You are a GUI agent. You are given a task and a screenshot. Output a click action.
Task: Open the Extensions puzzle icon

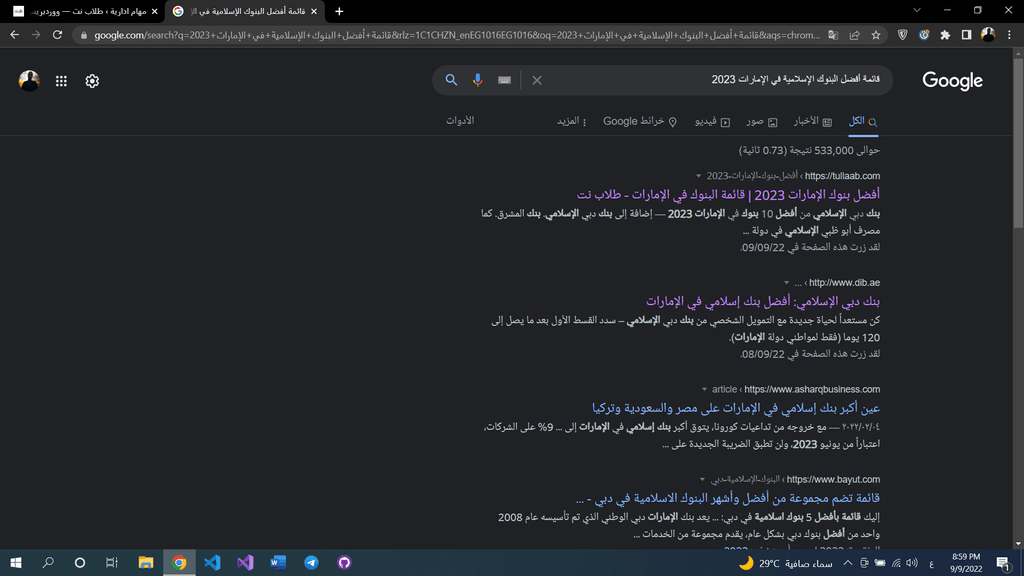[945, 35]
